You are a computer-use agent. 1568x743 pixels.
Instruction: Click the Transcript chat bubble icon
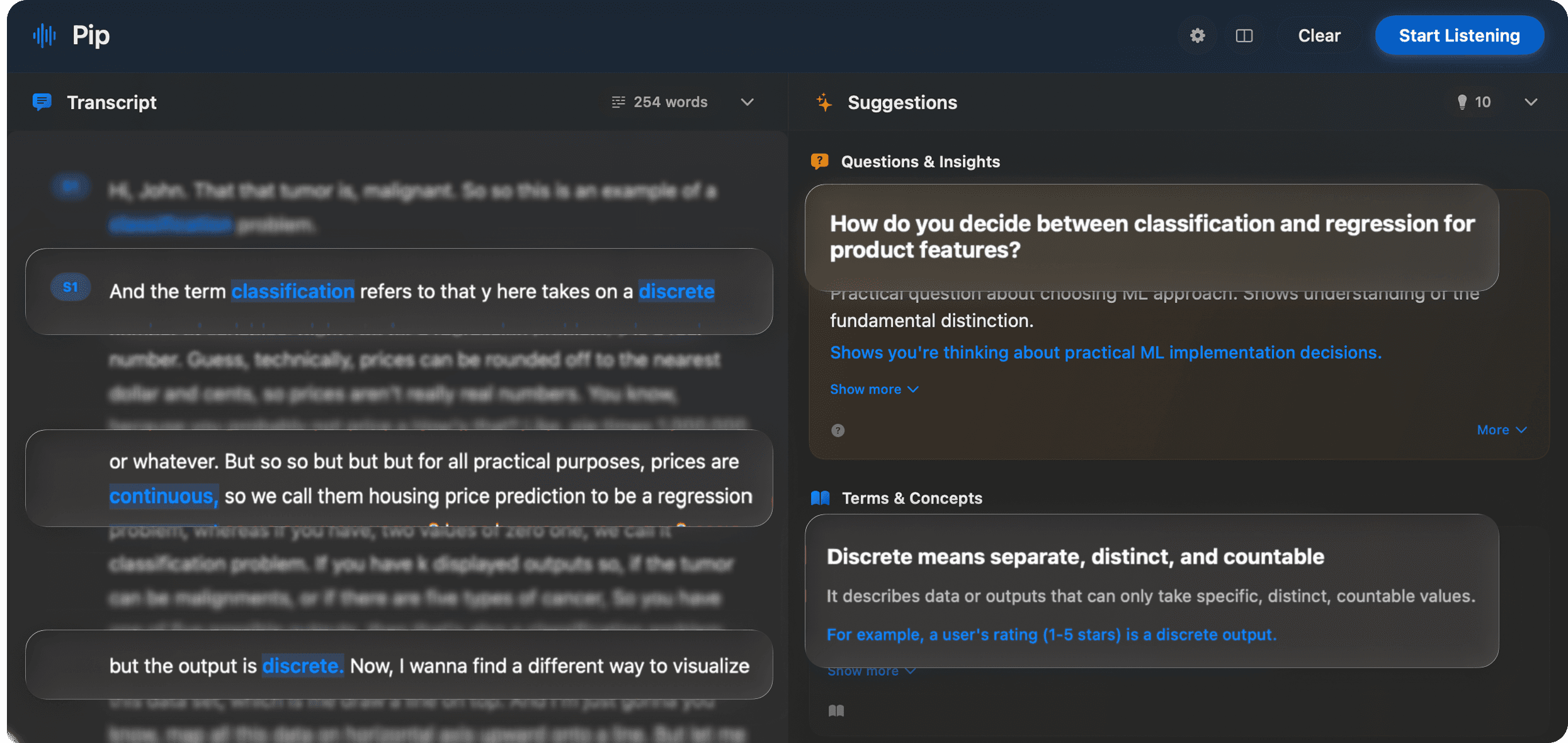[x=42, y=102]
